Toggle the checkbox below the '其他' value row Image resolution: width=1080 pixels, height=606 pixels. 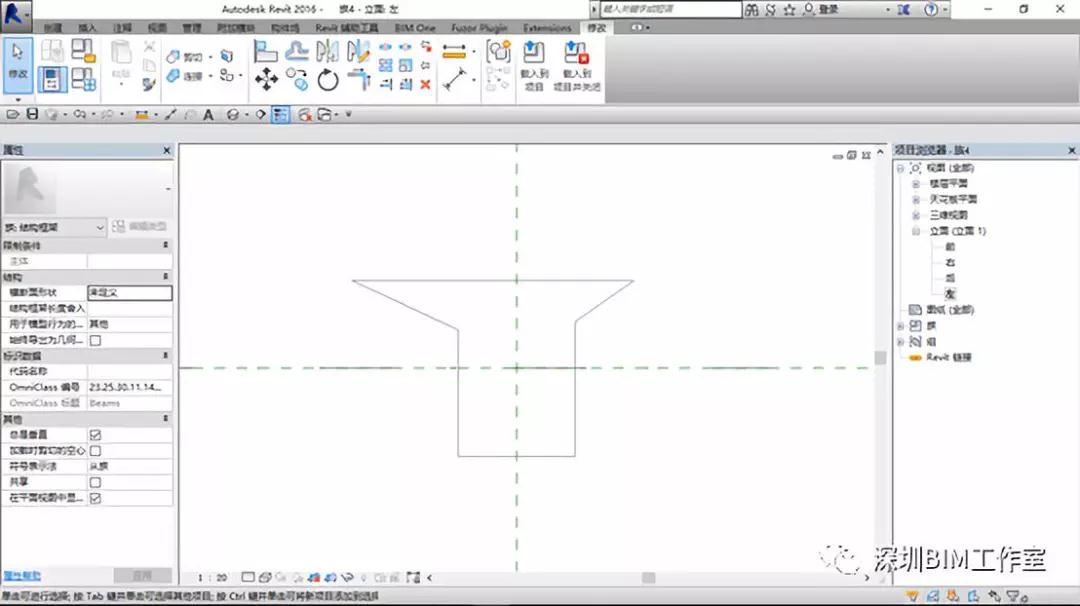click(x=95, y=340)
